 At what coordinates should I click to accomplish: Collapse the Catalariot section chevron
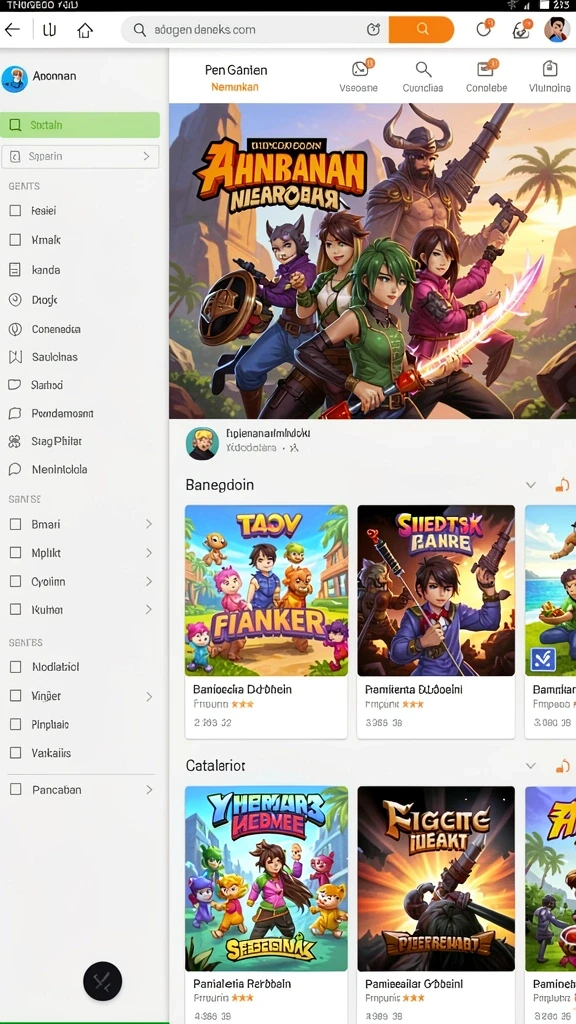(531, 765)
